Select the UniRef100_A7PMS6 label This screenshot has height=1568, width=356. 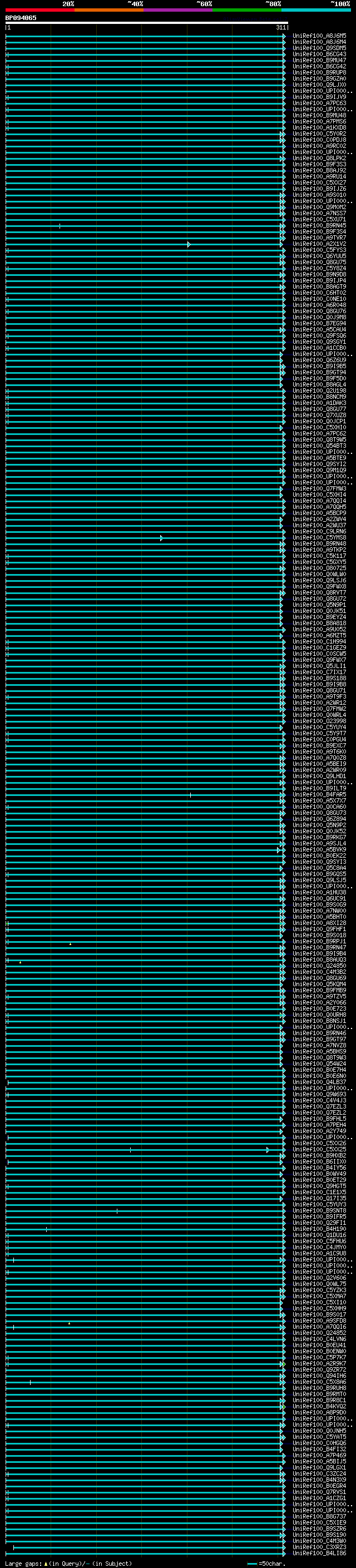tap(319, 122)
